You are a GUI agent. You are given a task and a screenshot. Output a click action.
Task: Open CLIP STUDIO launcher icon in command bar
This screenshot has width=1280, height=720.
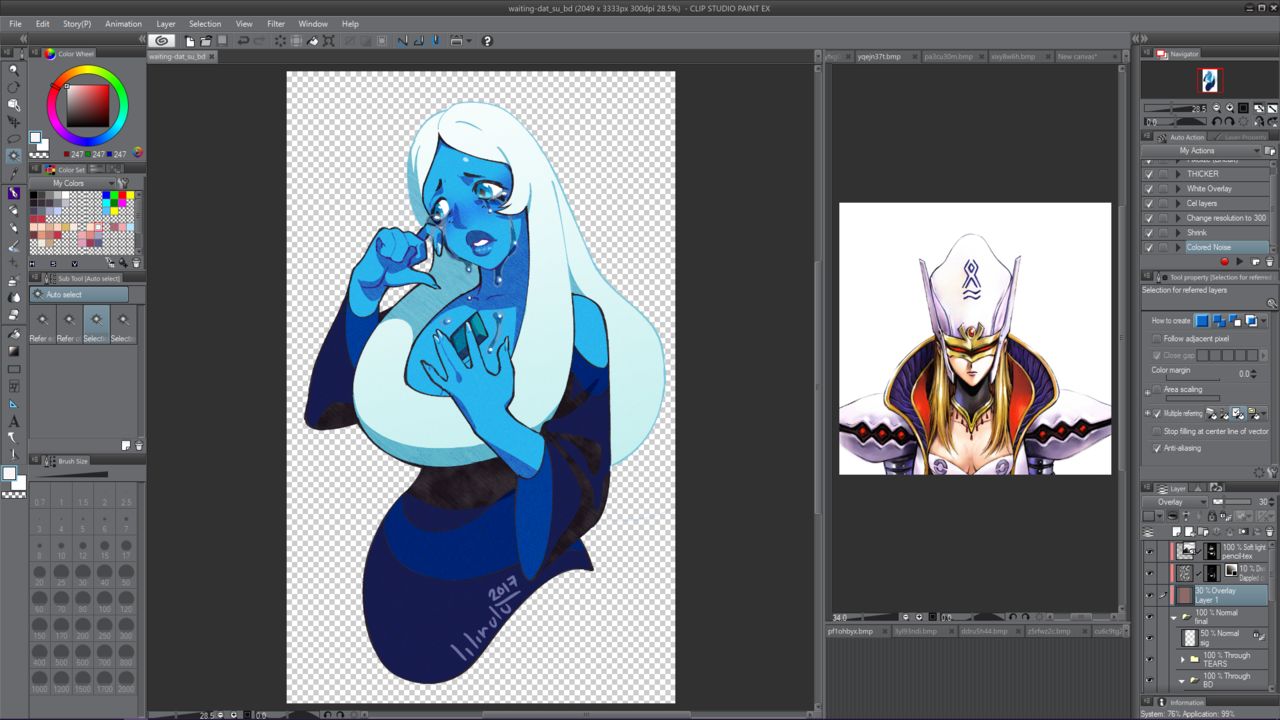pos(162,41)
